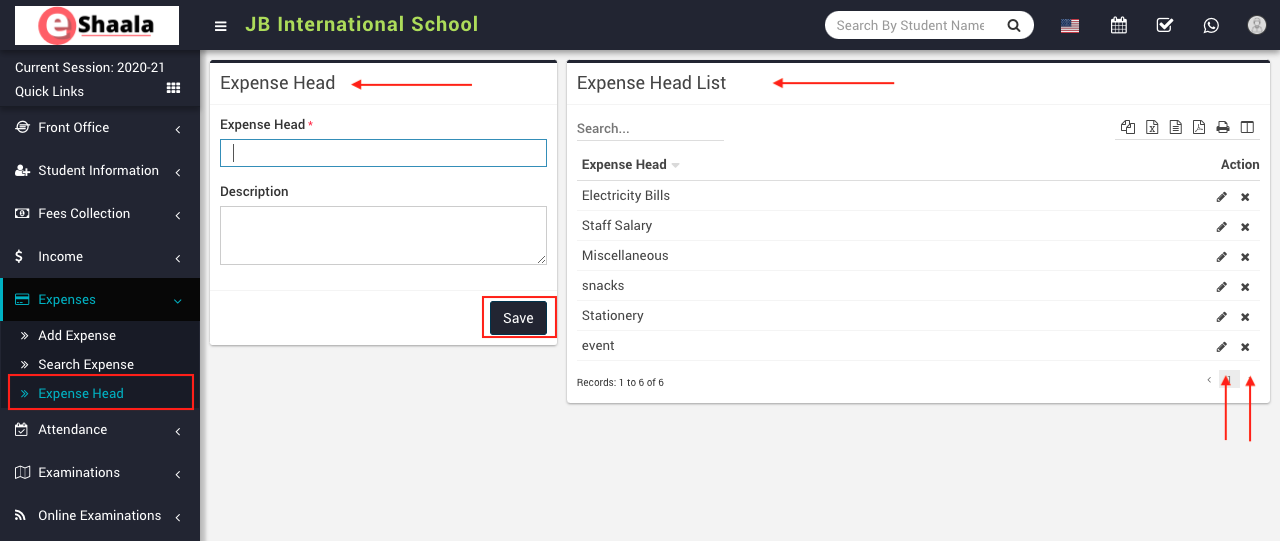Viewport: 1280px width, 541px height.
Task: Expand the Front Office menu
Action: 100,128
